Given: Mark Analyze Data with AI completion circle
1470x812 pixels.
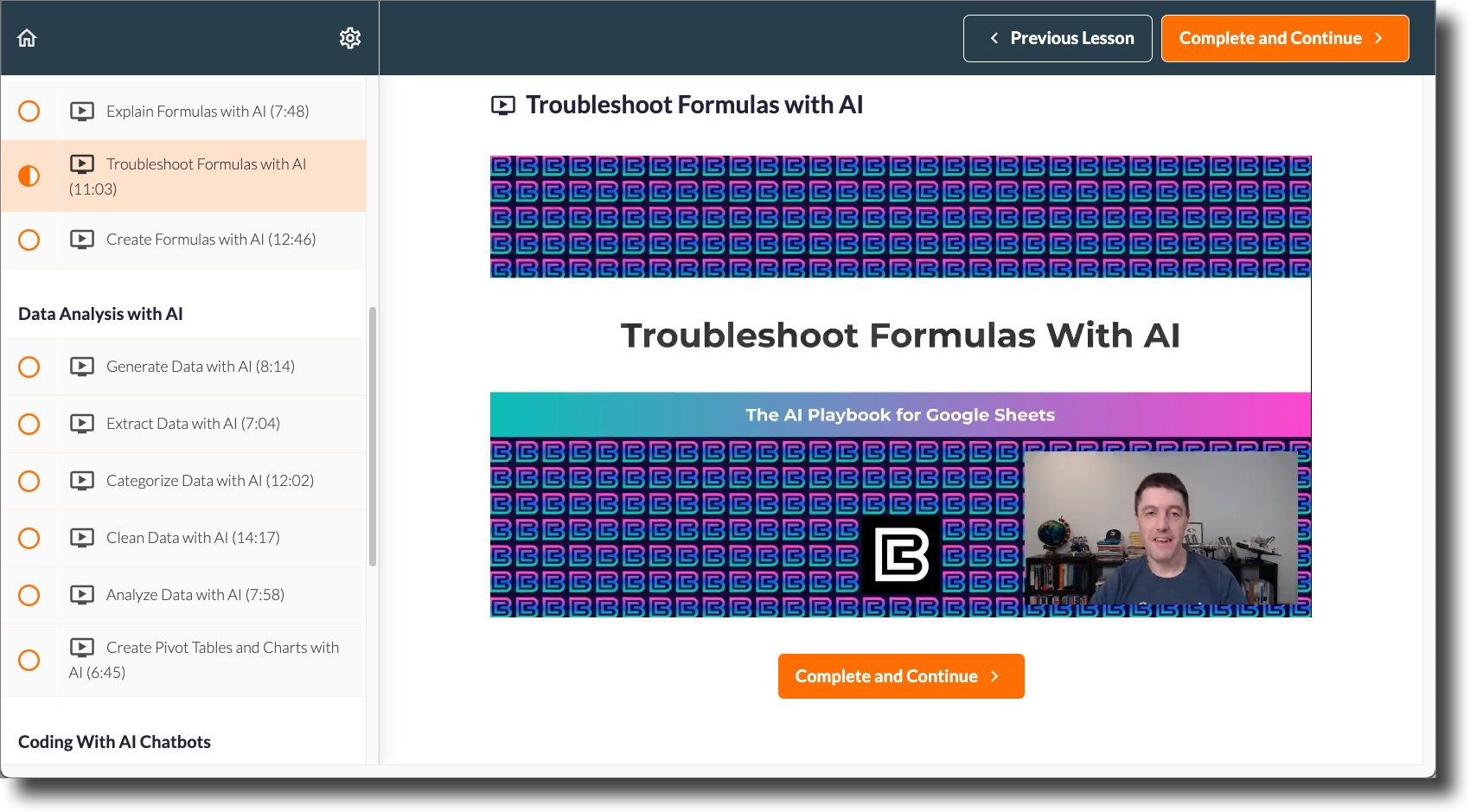Looking at the screenshot, I should pos(29,596).
